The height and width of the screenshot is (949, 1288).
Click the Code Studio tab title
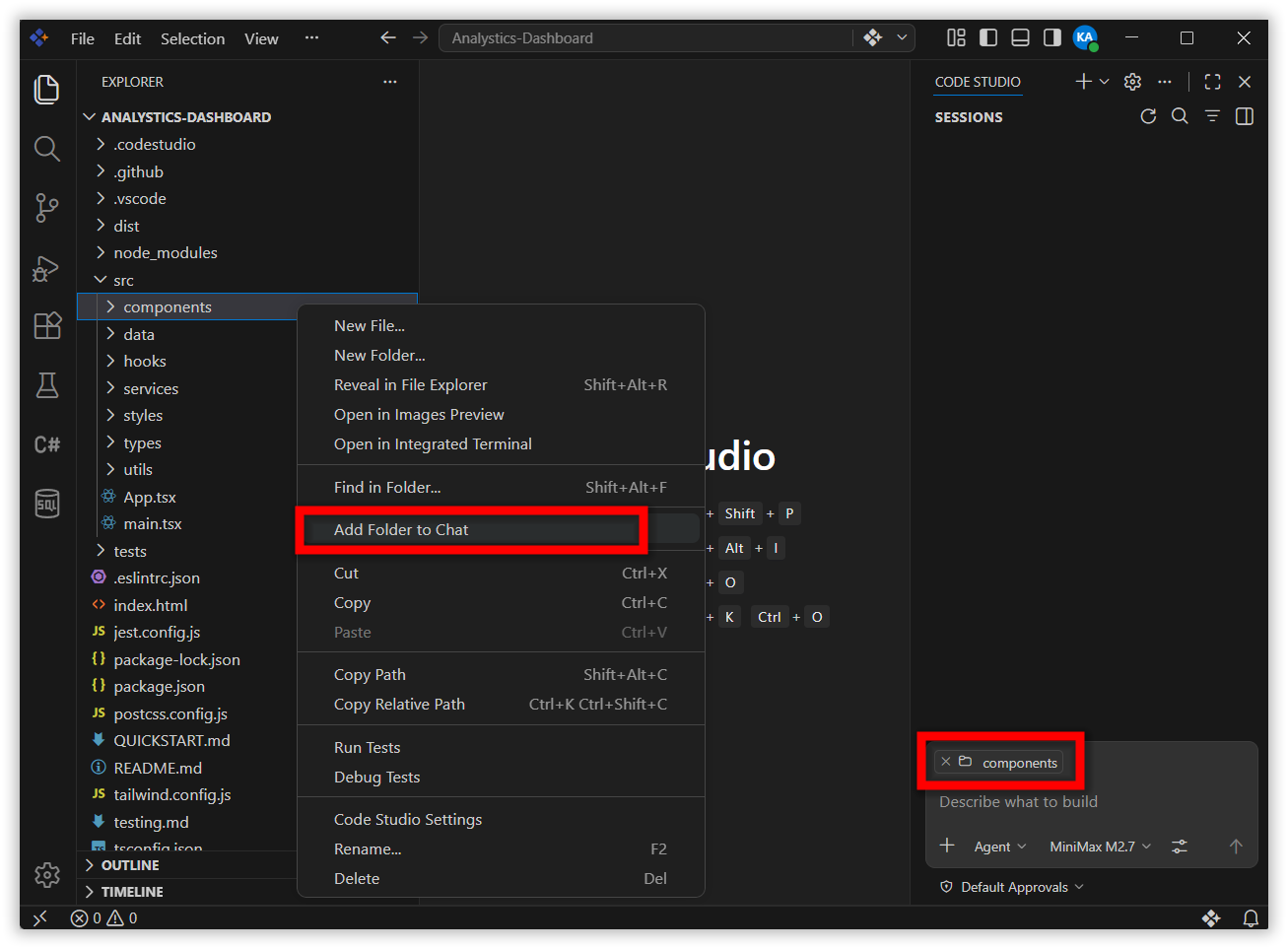[978, 82]
